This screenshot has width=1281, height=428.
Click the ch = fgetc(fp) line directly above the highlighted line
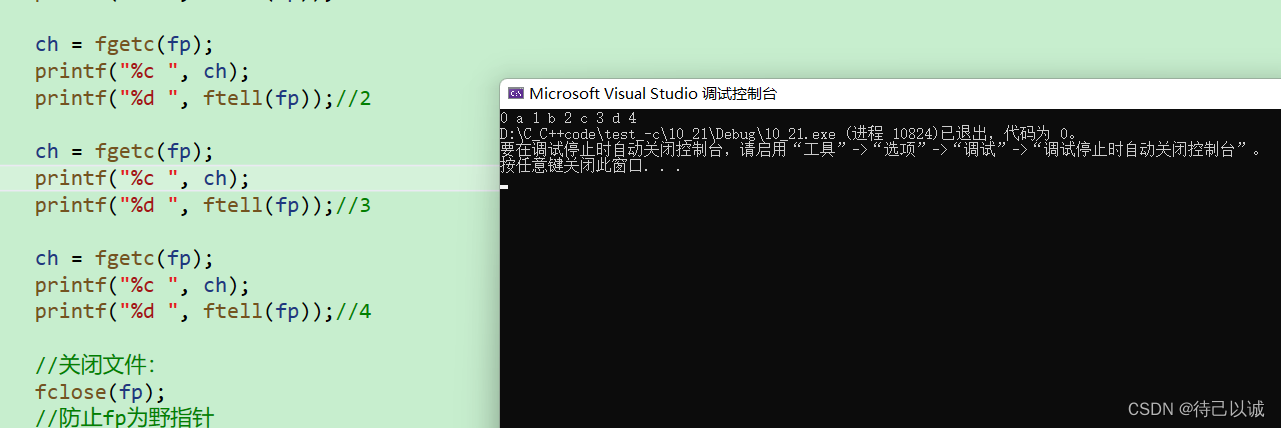click(125, 152)
